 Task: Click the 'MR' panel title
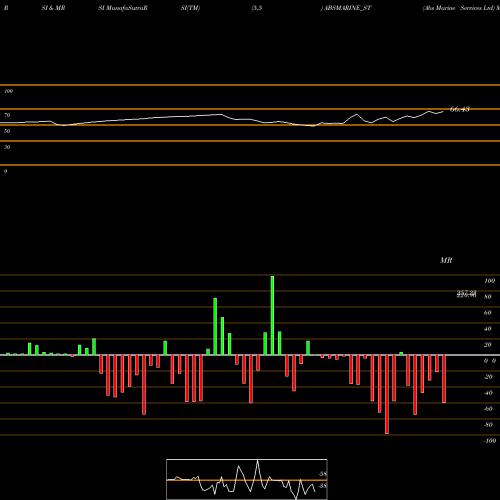446,260
